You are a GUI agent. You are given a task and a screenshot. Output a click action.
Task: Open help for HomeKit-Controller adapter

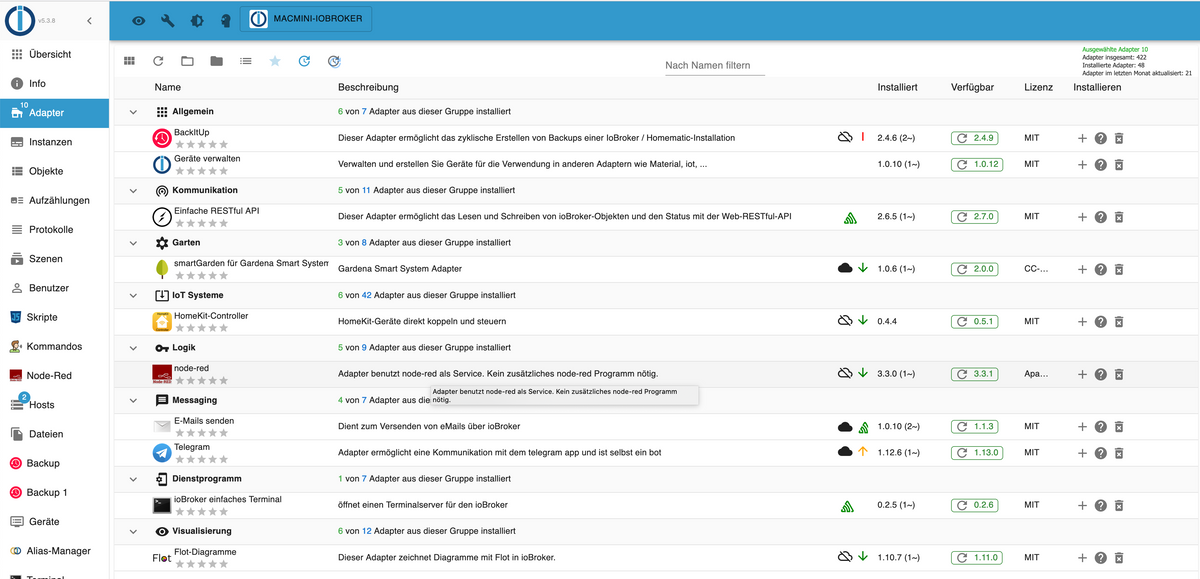tap(1101, 321)
